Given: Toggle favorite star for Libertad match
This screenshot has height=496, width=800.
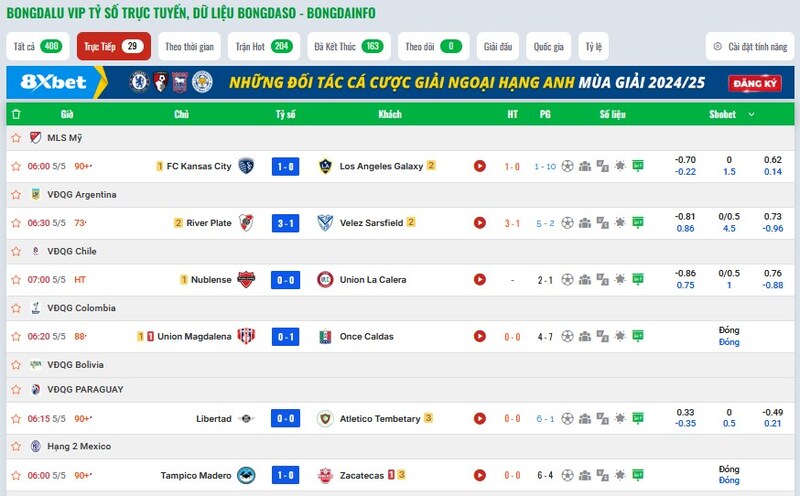Looking at the screenshot, I should pos(16,419).
